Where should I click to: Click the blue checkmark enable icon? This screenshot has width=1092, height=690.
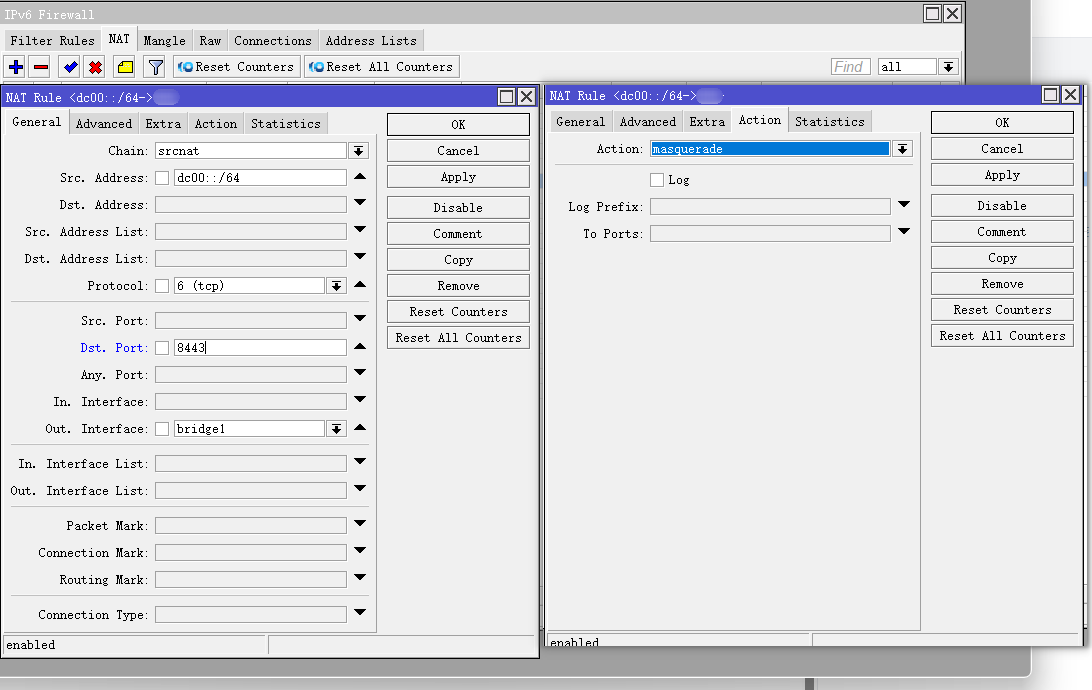70,67
